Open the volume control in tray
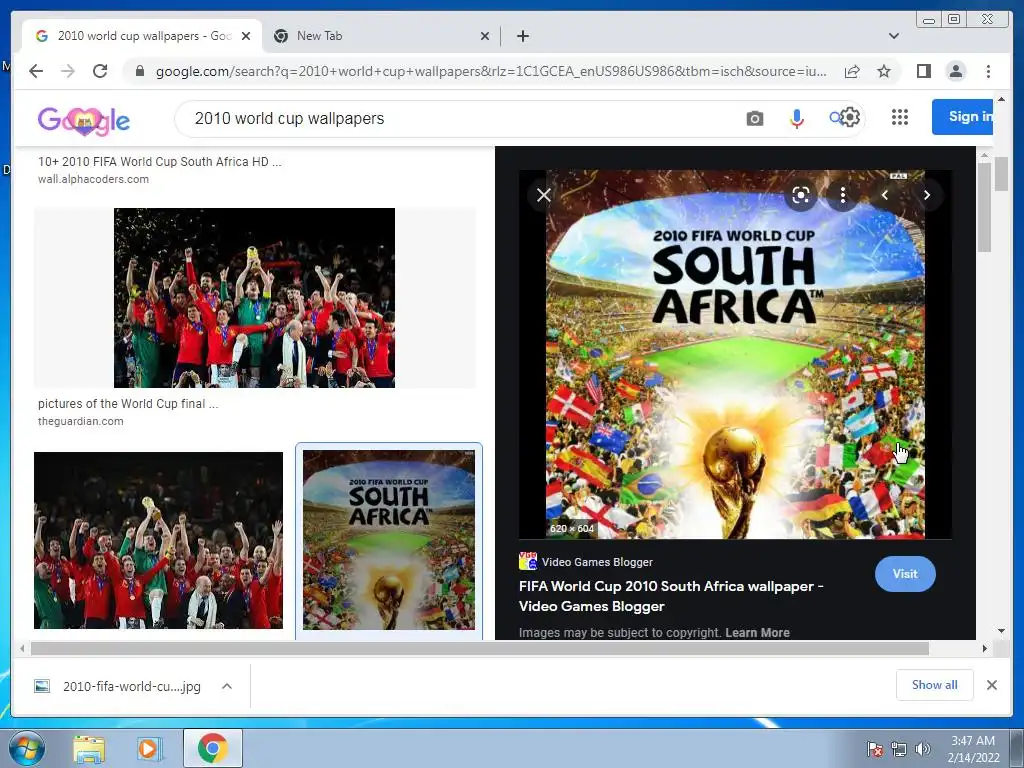This screenshot has width=1024, height=768. [x=923, y=749]
